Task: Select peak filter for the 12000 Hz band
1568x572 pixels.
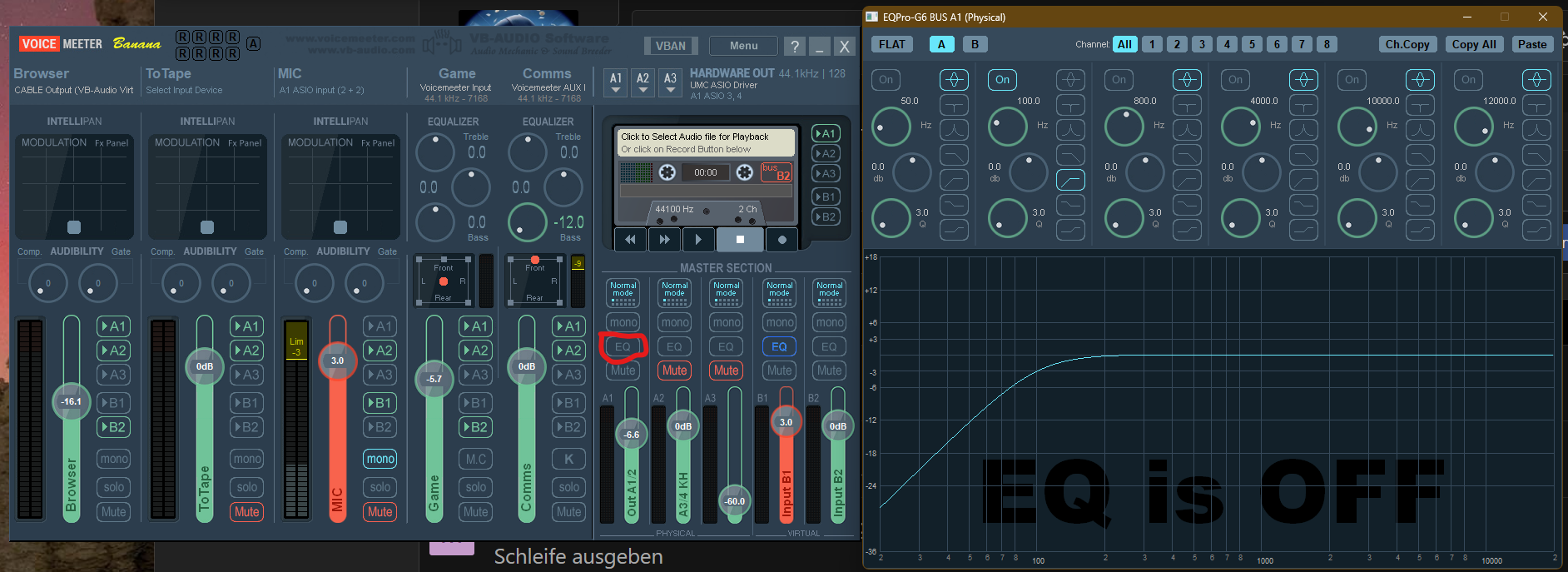Action: 1536,80
